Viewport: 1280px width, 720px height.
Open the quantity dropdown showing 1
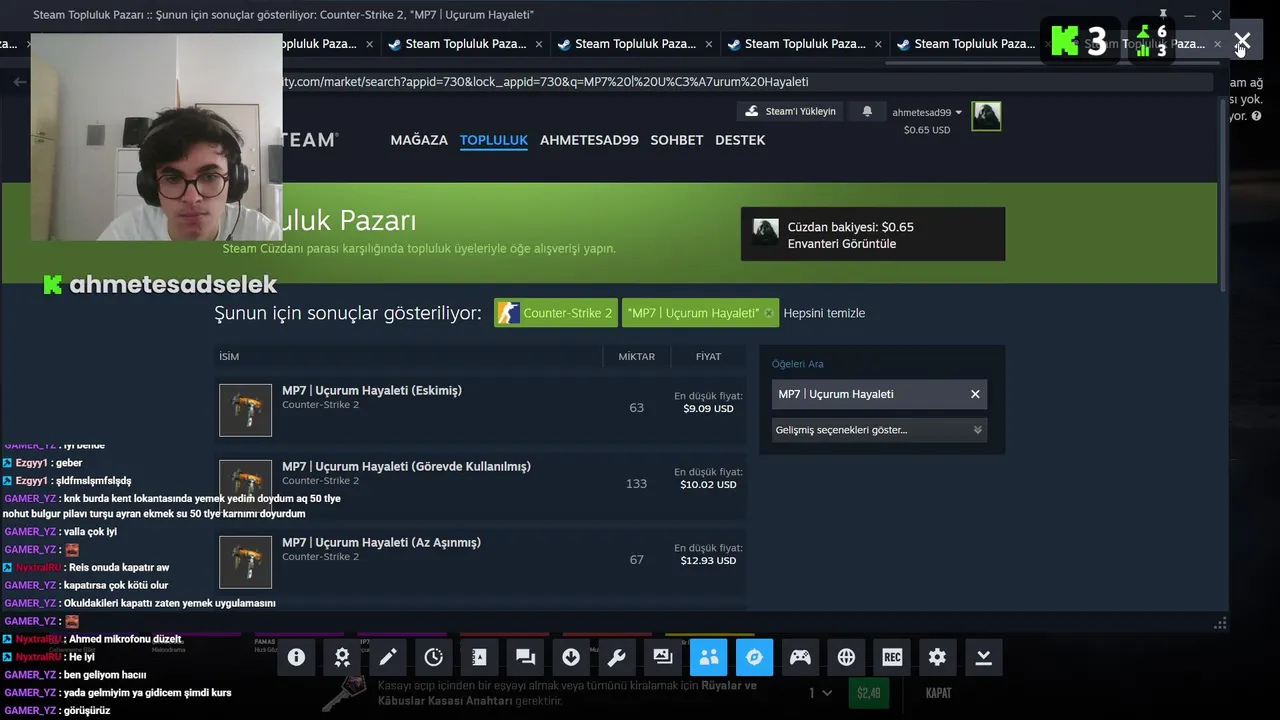point(820,693)
